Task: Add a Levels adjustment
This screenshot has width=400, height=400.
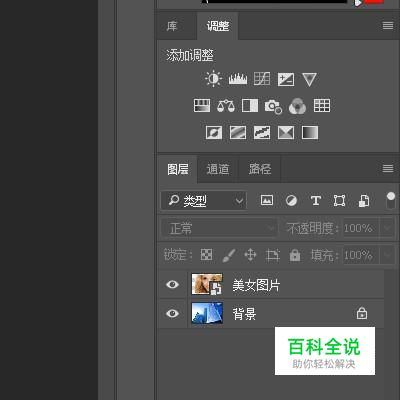Action: click(x=238, y=79)
